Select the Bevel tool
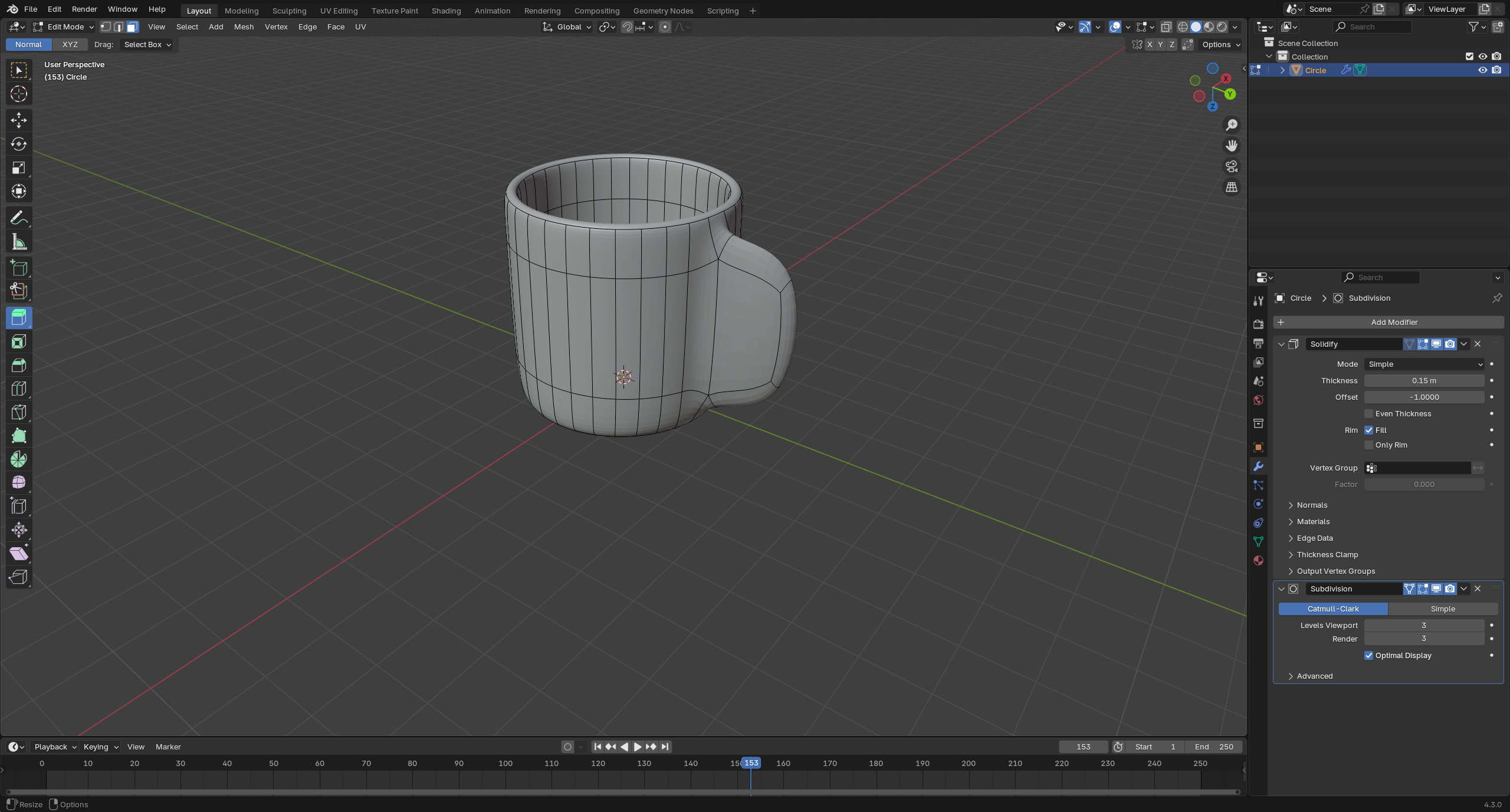This screenshot has height=812, width=1510. [19, 365]
